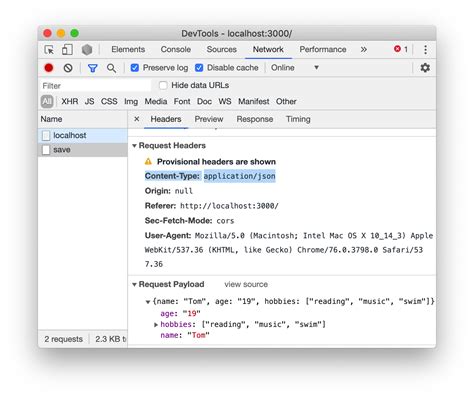Filter by Media requests
Image resolution: width=474 pixels, height=398 pixels.
pyautogui.click(x=156, y=101)
